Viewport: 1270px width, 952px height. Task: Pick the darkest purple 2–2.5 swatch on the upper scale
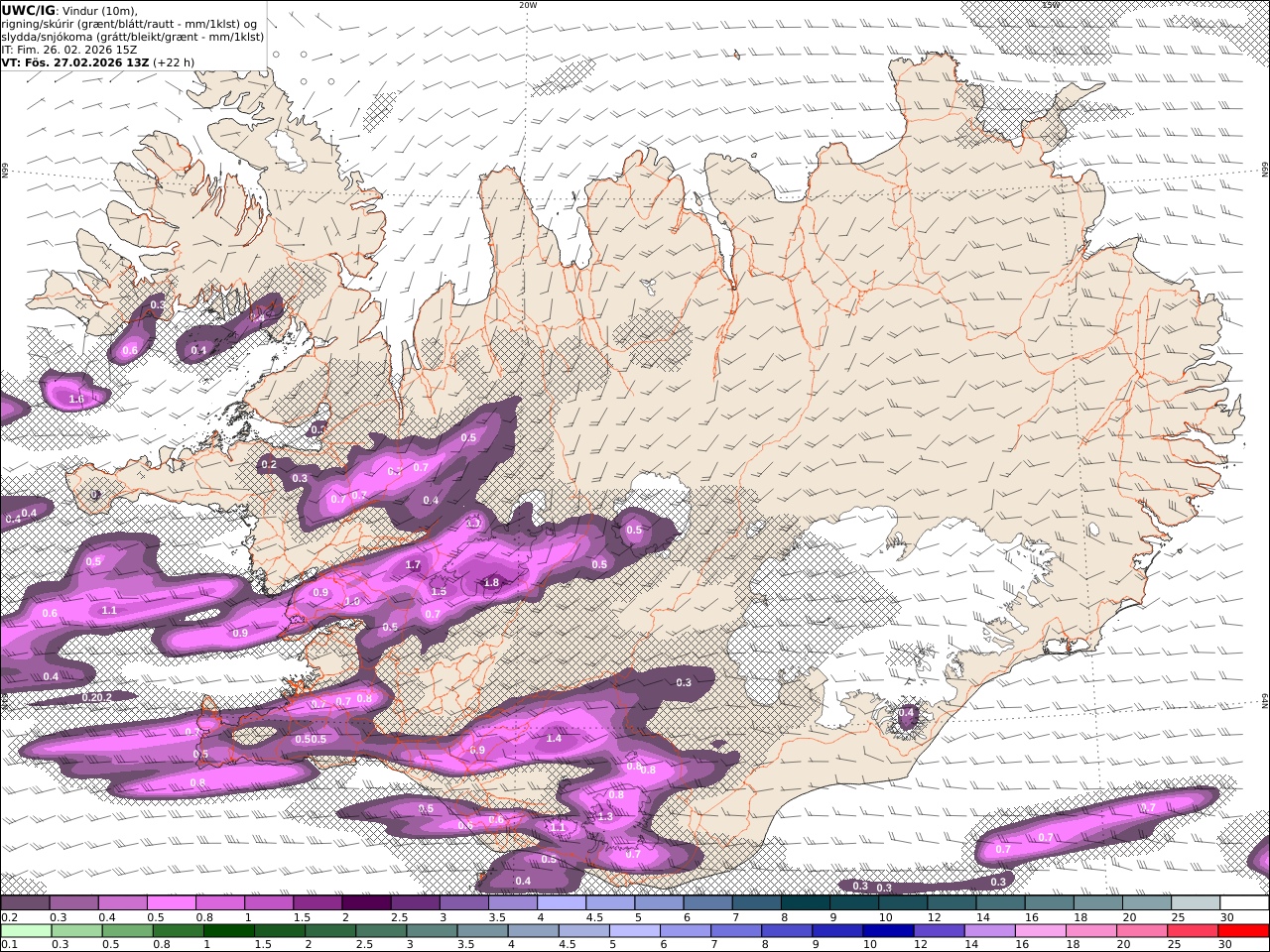[x=365, y=903]
